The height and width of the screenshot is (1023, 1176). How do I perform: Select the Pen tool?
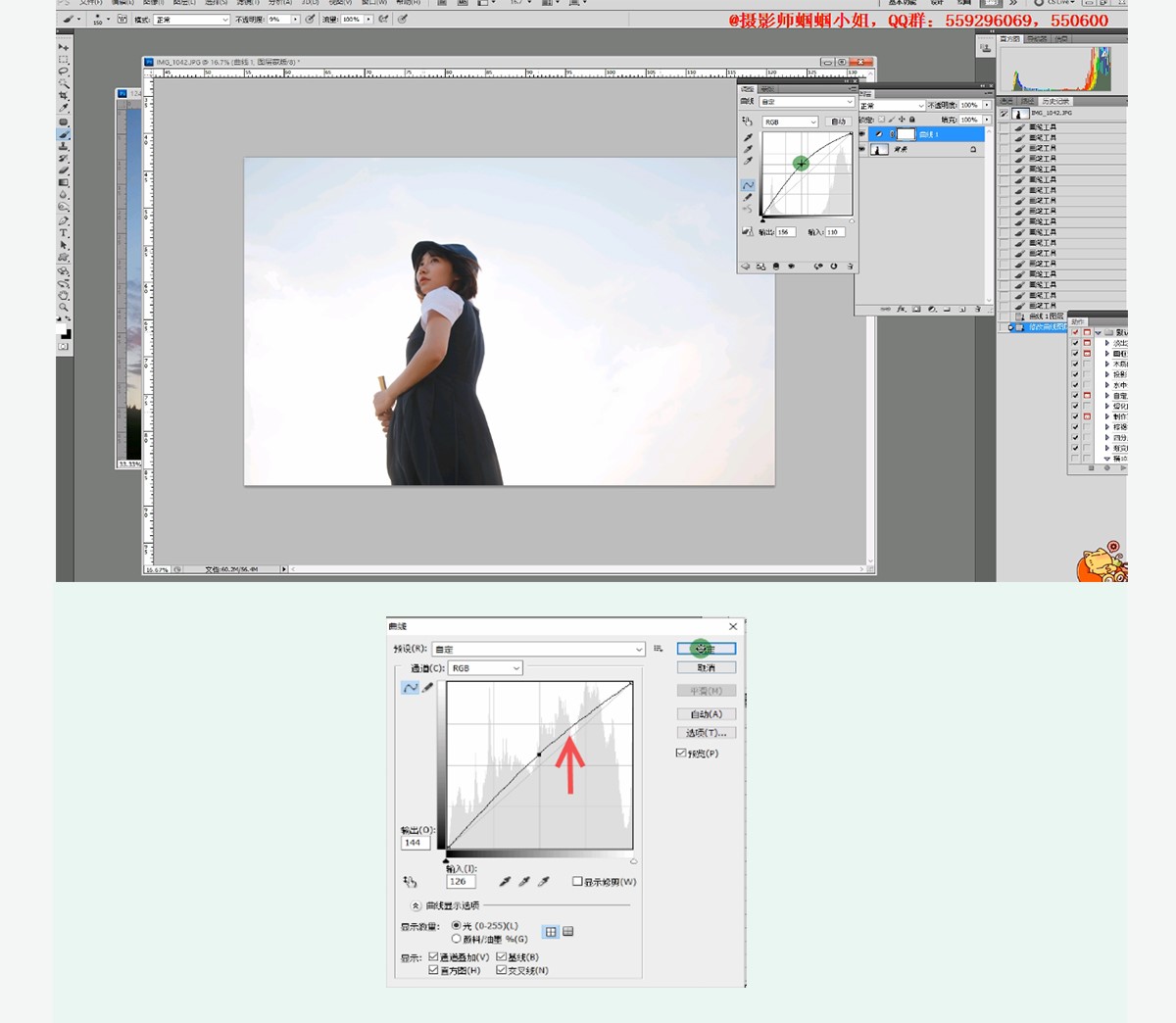pyautogui.click(x=64, y=220)
